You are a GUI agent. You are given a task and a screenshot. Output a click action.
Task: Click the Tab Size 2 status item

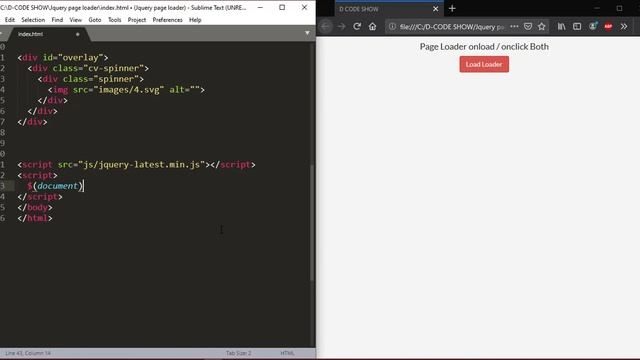pos(239,353)
